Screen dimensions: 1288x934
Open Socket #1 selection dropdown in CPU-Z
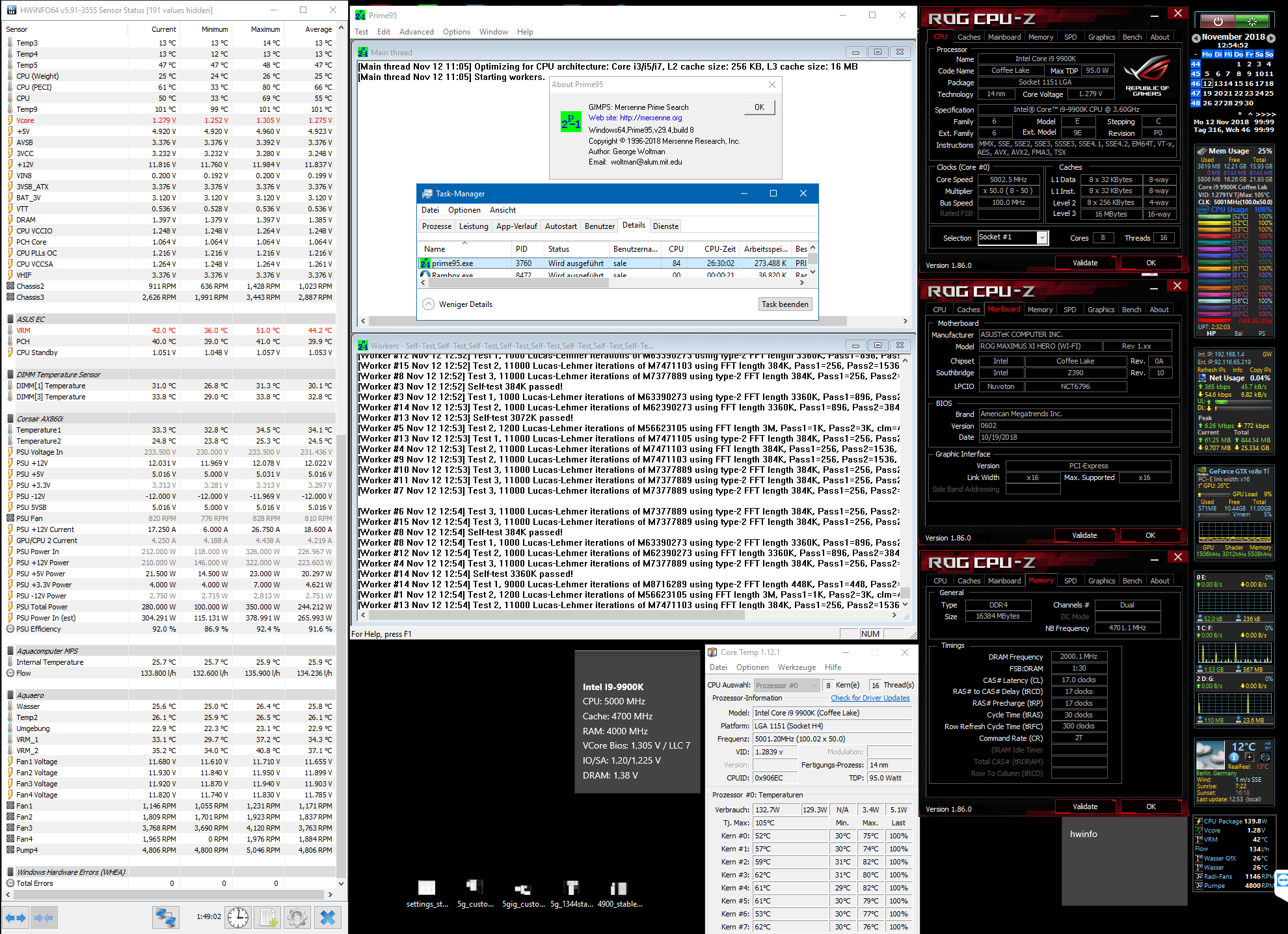pyautogui.click(x=1042, y=238)
